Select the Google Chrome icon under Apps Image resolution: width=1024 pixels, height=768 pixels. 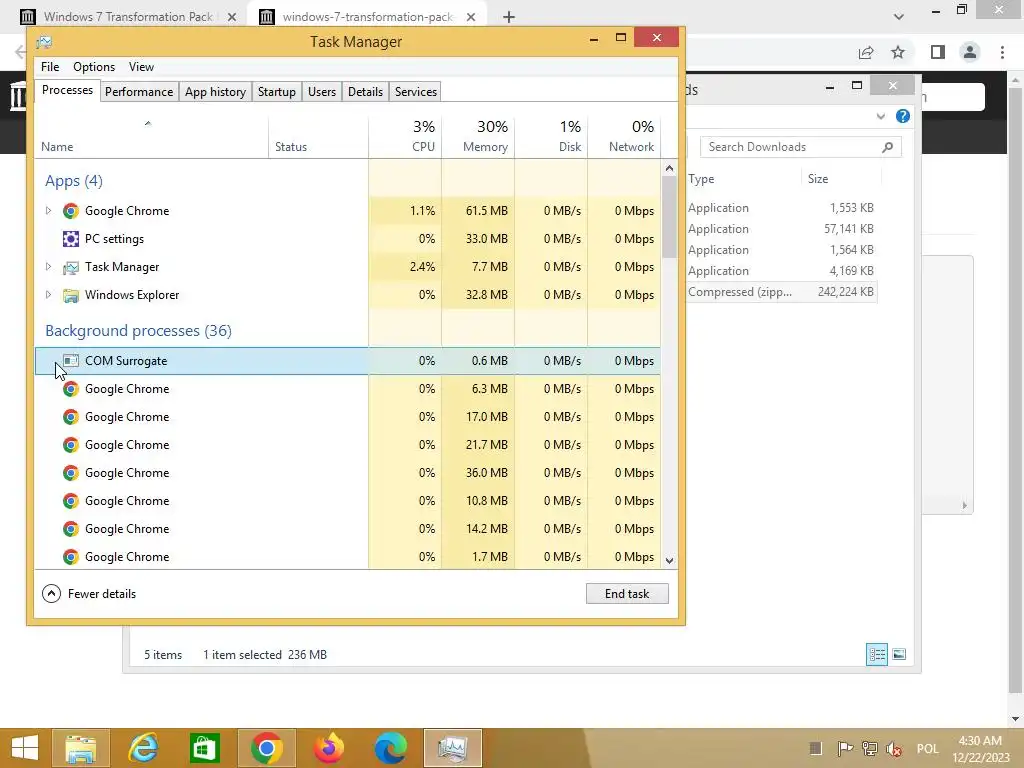tap(71, 211)
